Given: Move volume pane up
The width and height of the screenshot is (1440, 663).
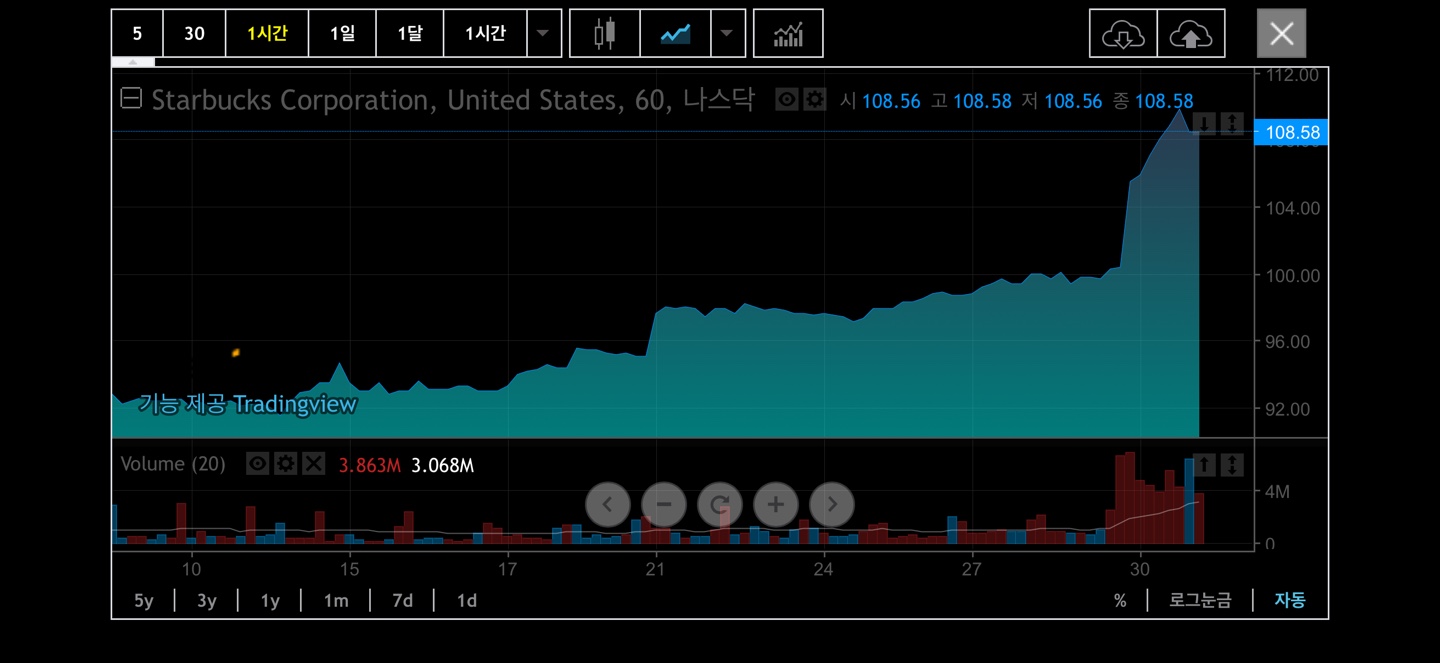Looking at the screenshot, I should coord(1205,464).
